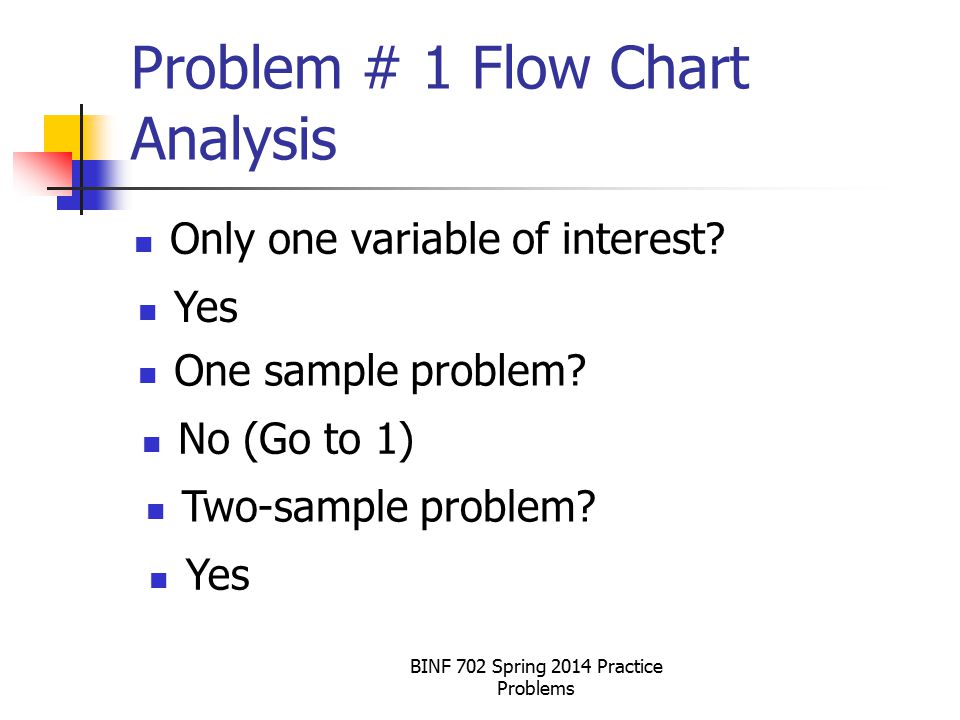Click the slide title 'Problem # 1 Flow Chart'
This screenshot has height=720, width=960.
(x=440, y=68)
